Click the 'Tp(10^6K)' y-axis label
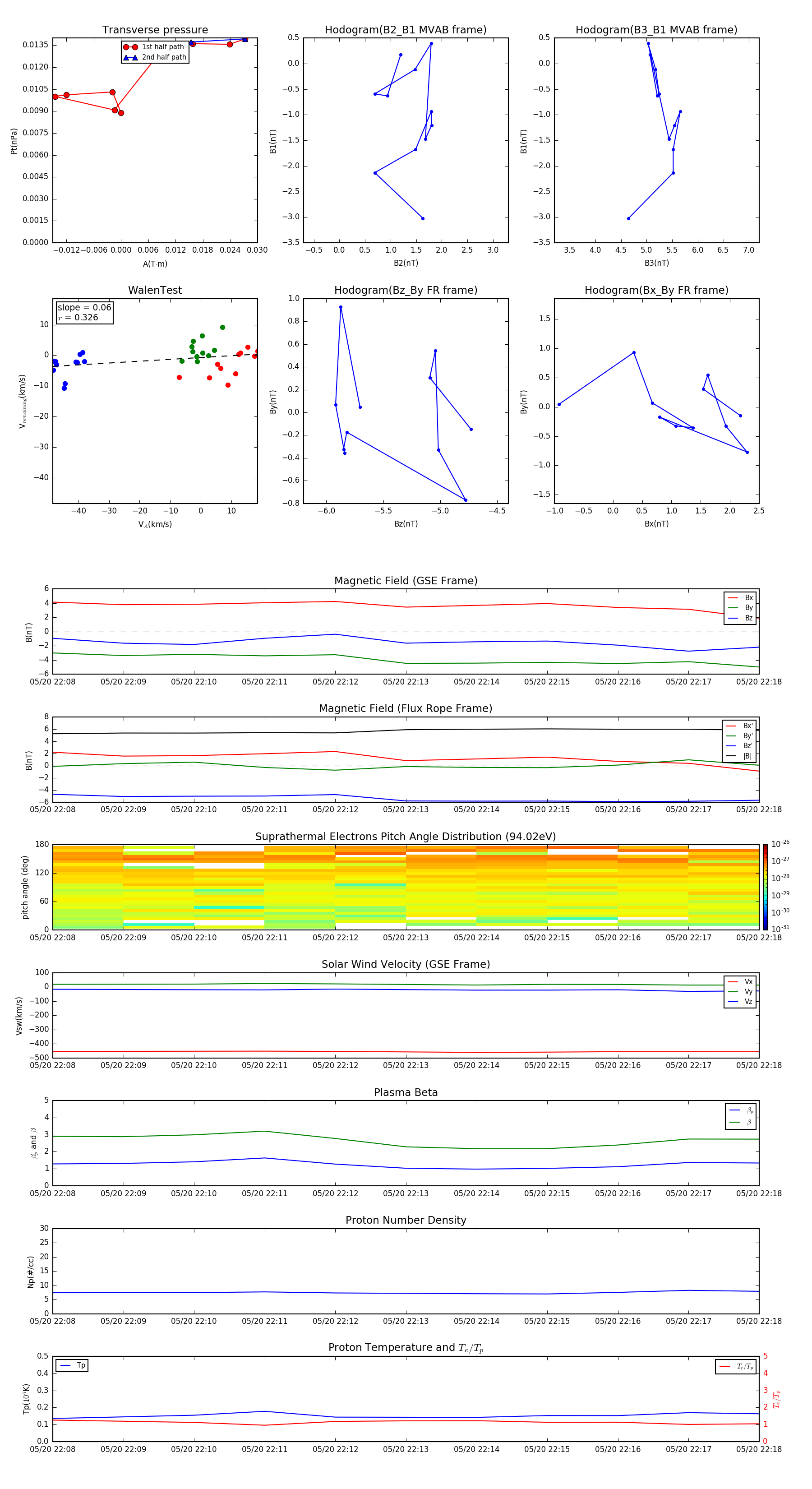The height and width of the screenshot is (1489, 812). point(26,1399)
